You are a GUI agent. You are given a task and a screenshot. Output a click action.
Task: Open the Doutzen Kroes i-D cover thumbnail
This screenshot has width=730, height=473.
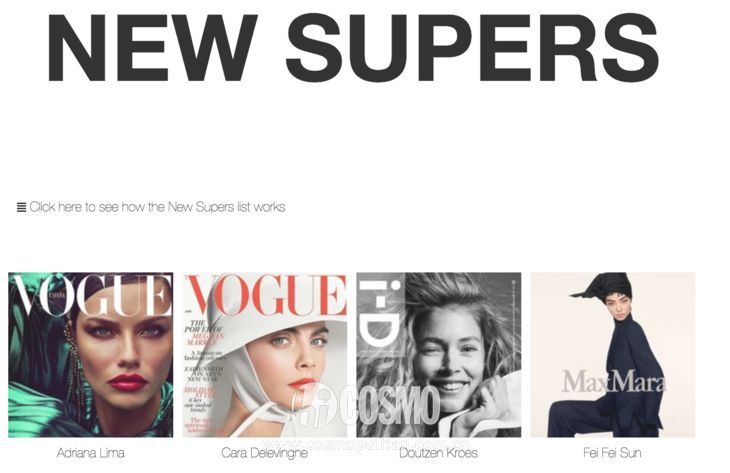(x=439, y=355)
